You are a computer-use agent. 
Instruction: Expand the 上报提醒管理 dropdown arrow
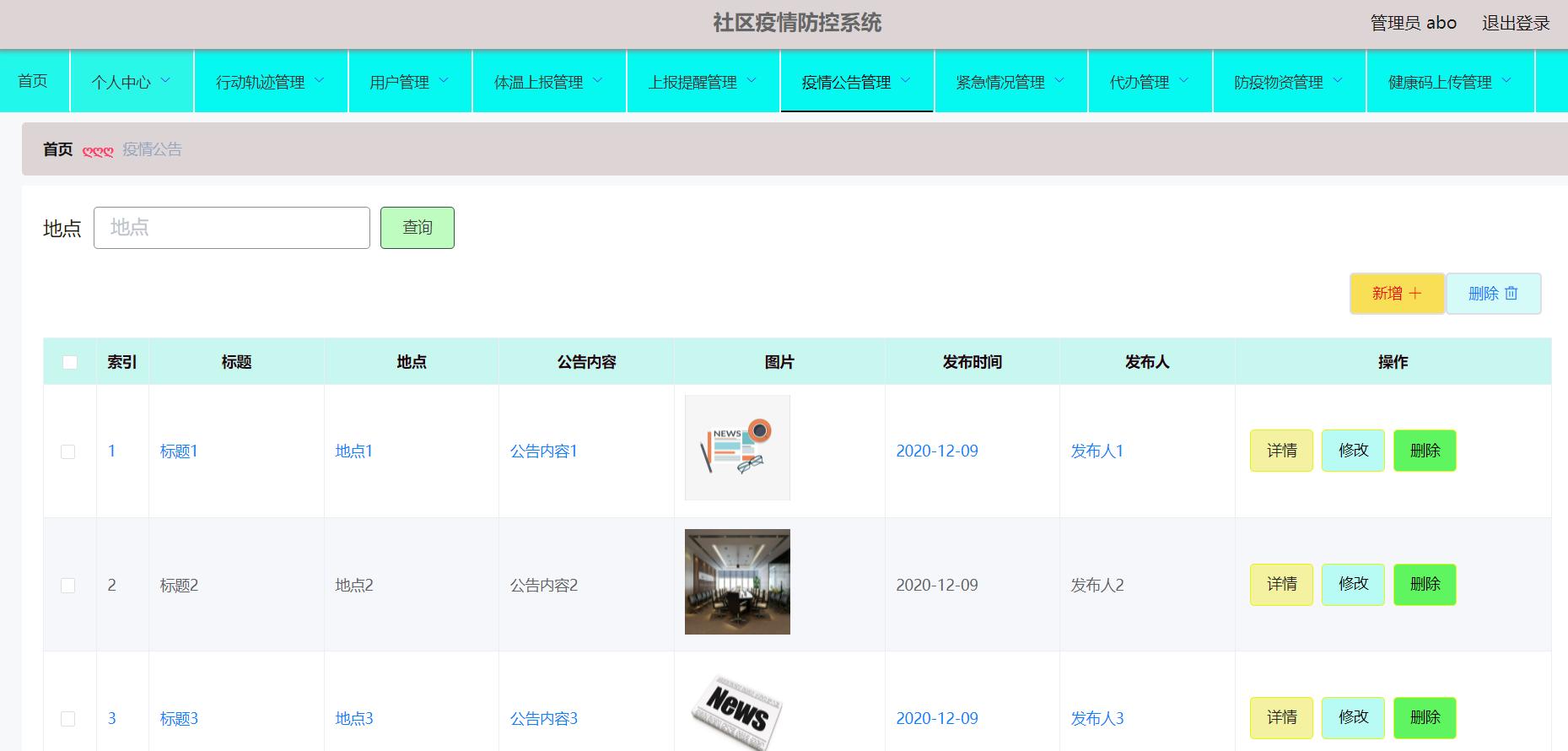pyautogui.click(x=752, y=81)
